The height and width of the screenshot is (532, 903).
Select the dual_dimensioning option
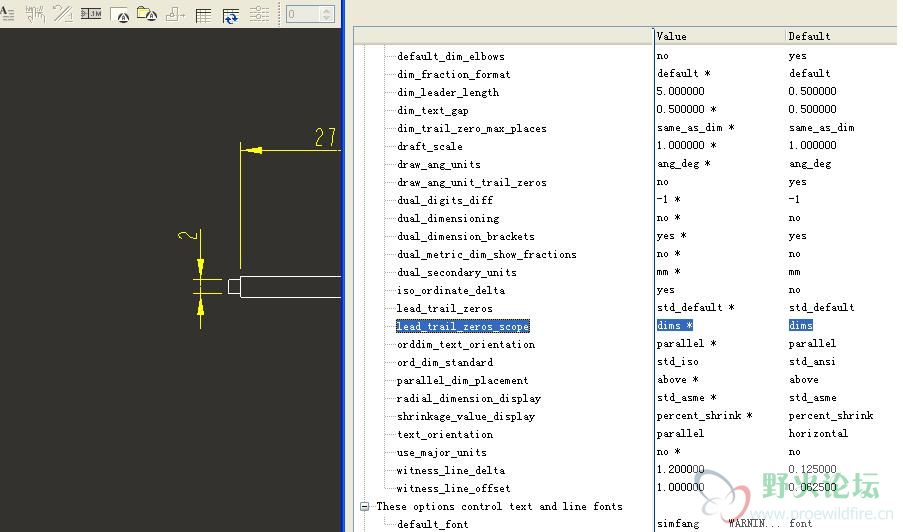click(x=448, y=218)
